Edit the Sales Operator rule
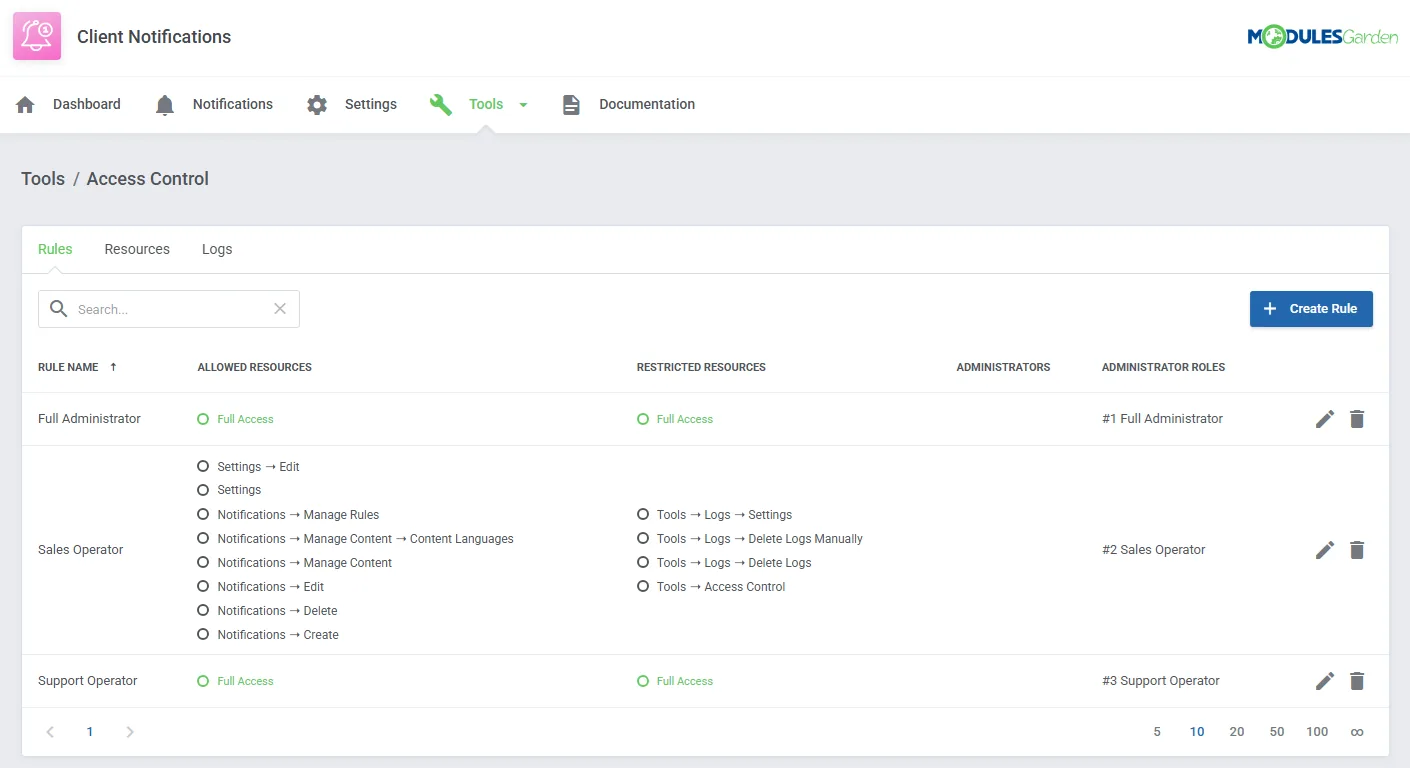The image size is (1410, 768). coord(1325,550)
